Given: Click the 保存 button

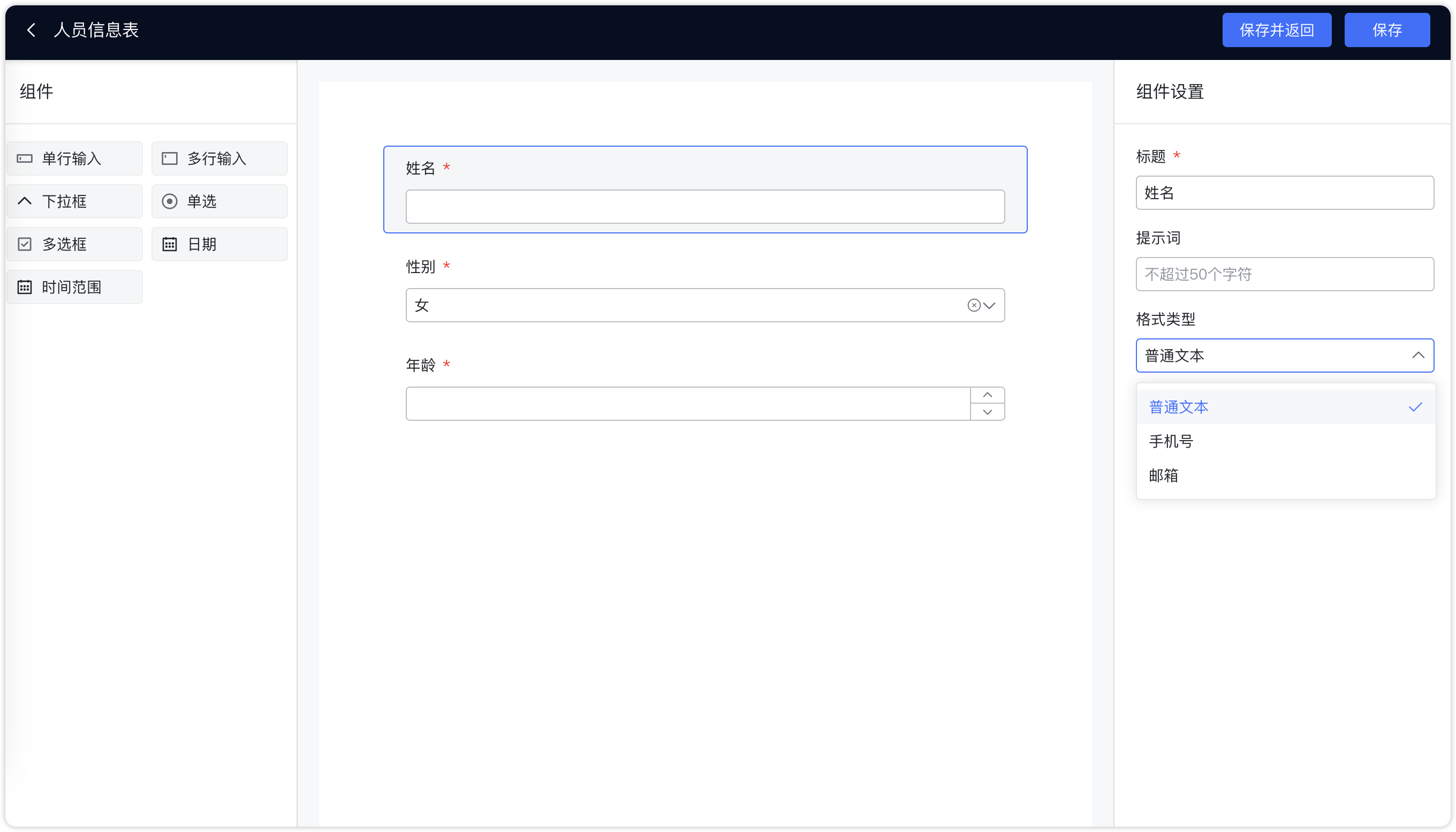Looking at the screenshot, I should 1386,30.
